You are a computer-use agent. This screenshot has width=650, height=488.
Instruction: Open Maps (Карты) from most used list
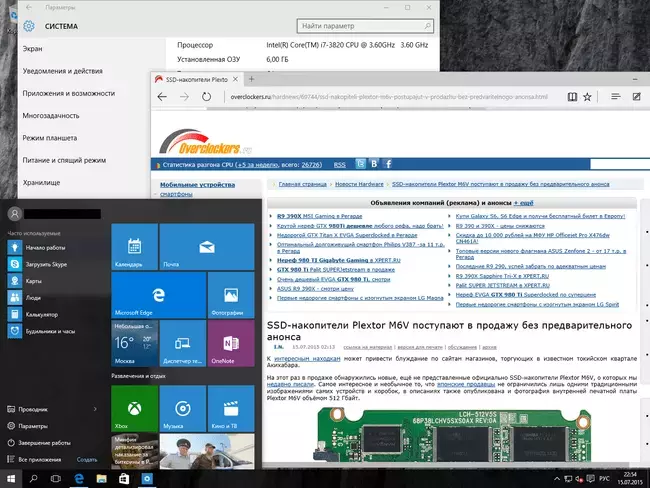point(33,281)
